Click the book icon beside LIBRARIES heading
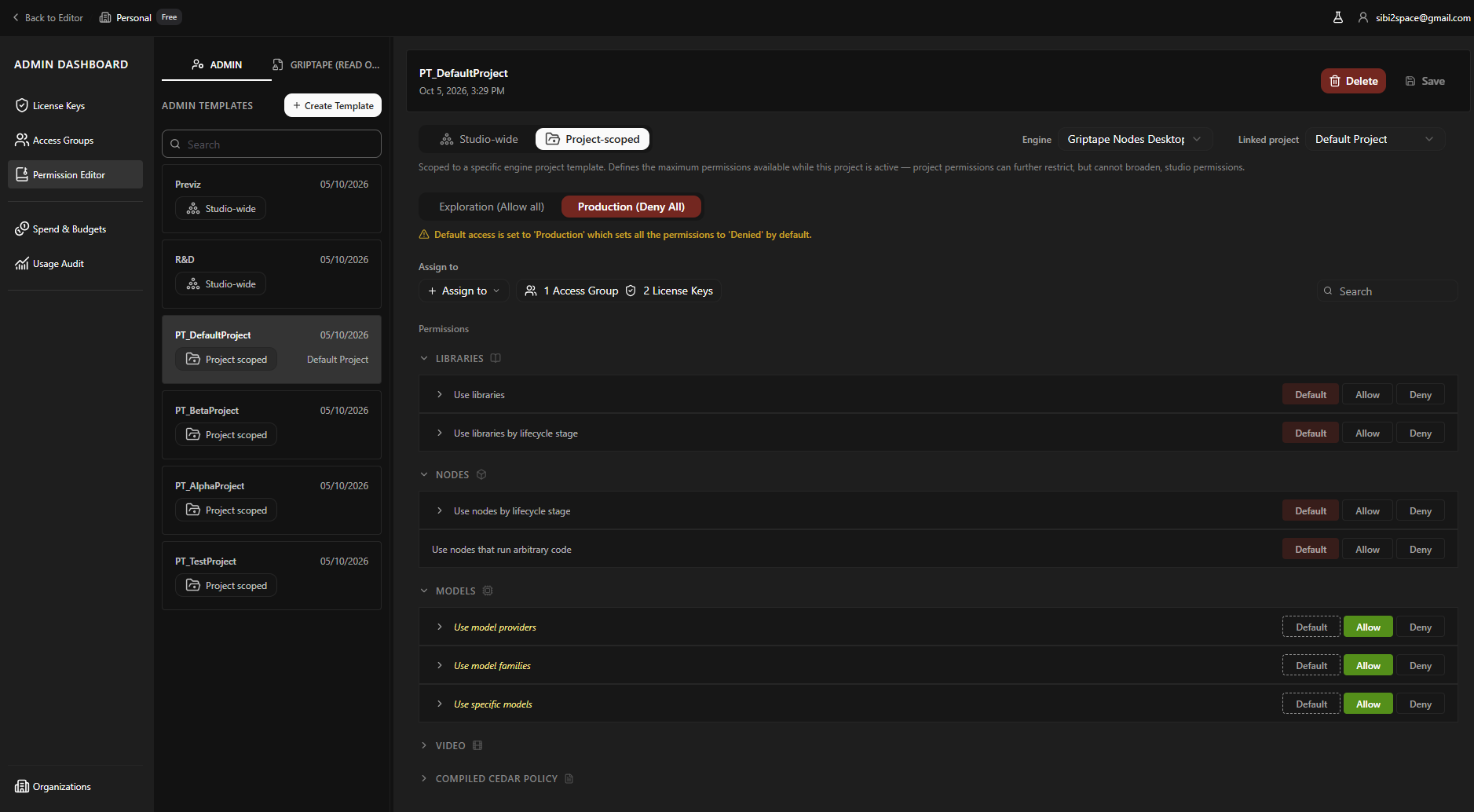This screenshot has width=1474, height=812. point(496,358)
